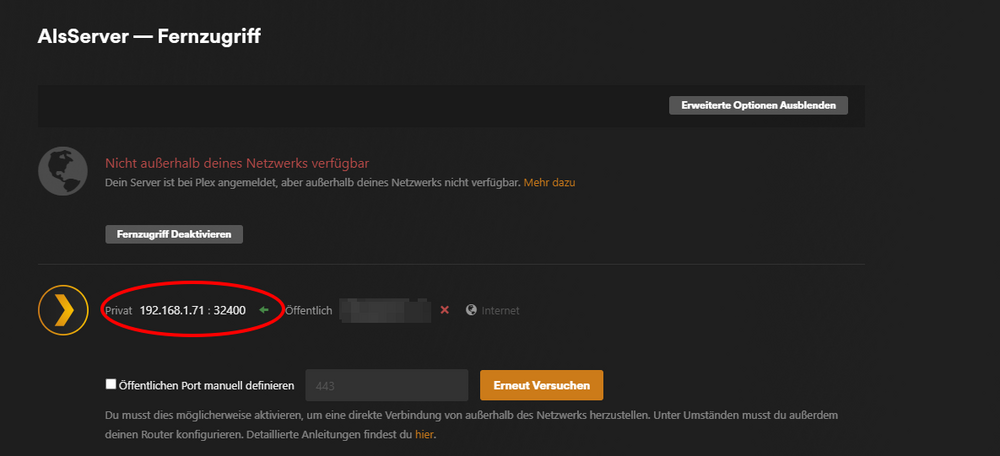Click the red X beside the public address
Image resolution: width=1000 pixels, height=456 pixels.
445,310
